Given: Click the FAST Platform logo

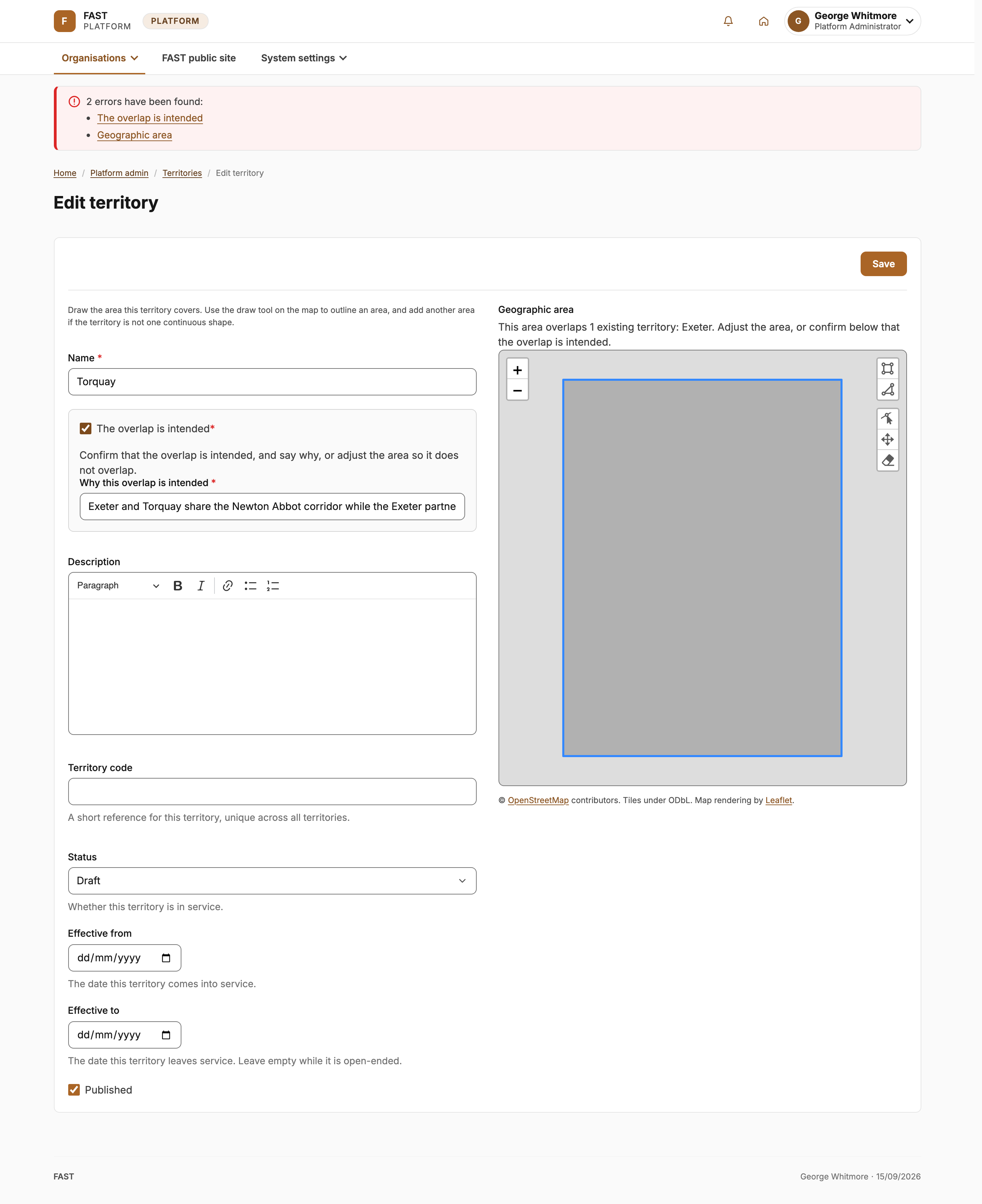Looking at the screenshot, I should (92, 21).
